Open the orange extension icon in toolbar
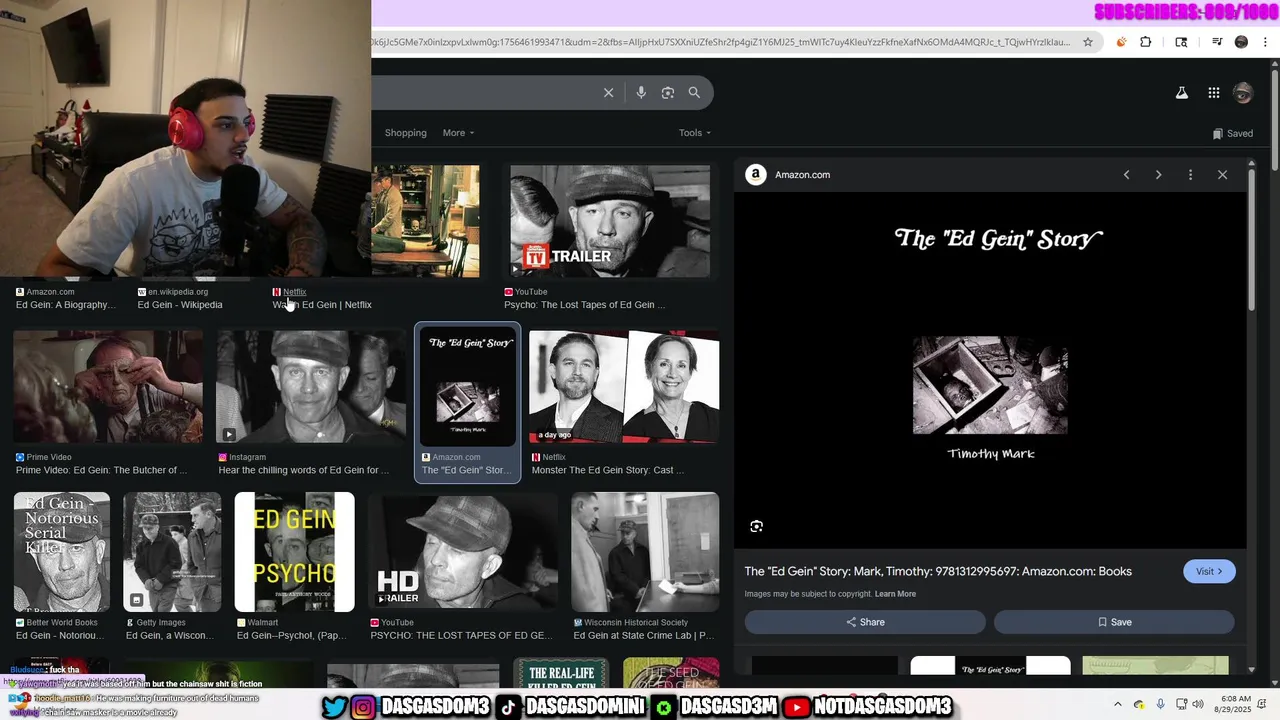This screenshot has height=720, width=1280. point(1121,42)
